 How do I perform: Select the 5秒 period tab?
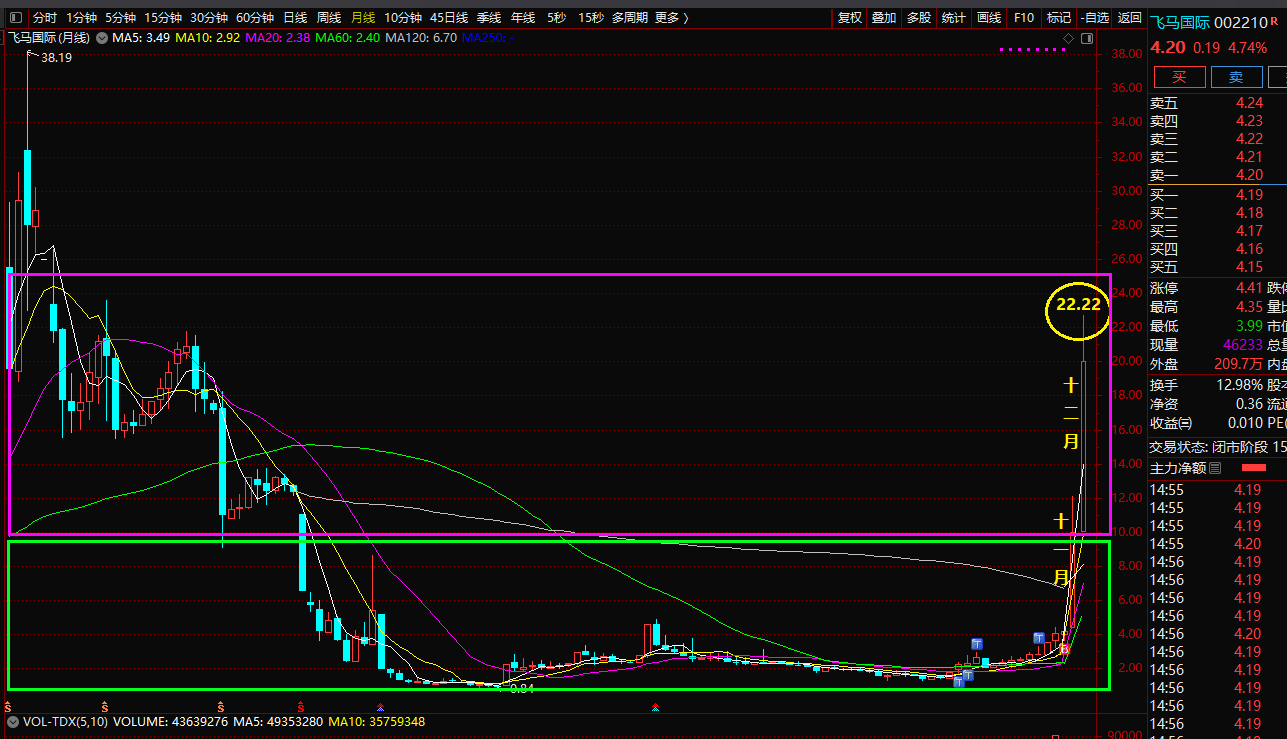coord(556,18)
